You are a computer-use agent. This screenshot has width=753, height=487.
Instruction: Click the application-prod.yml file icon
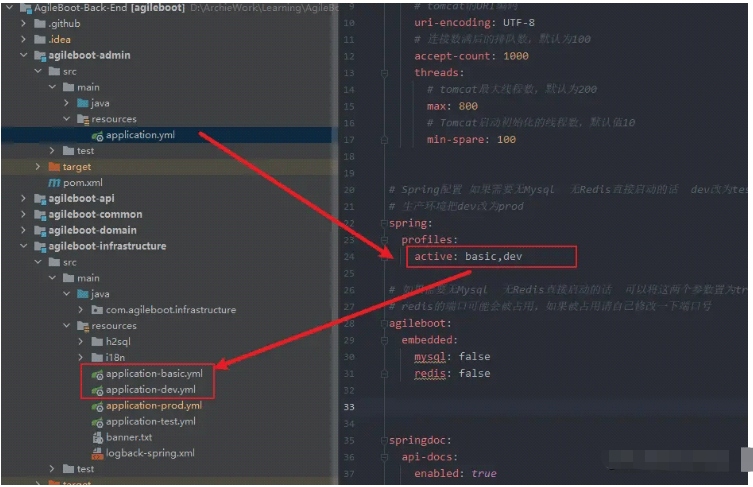(x=97, y=406)
